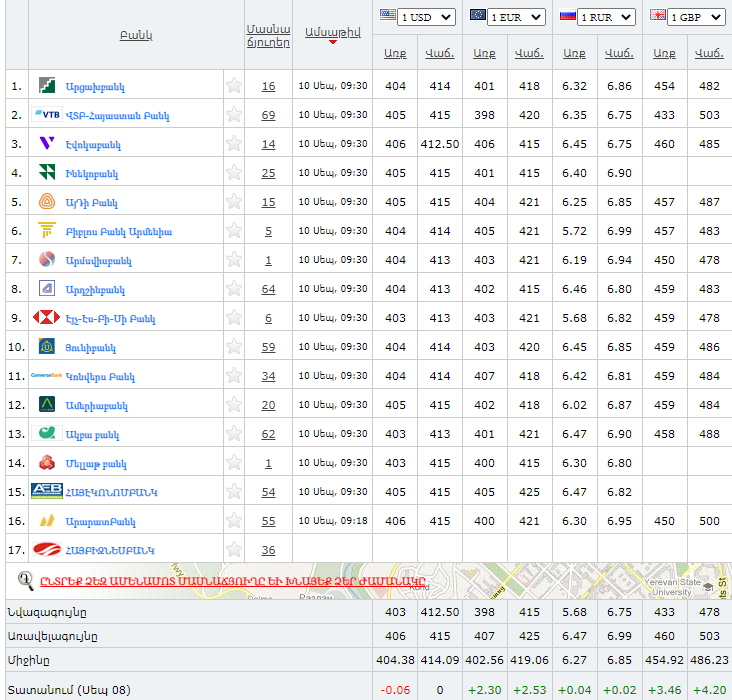This screenshot has height=700, width=732.
Task: Toggle favorite star for Արդշինբանկ
Action: coord(234,289)
